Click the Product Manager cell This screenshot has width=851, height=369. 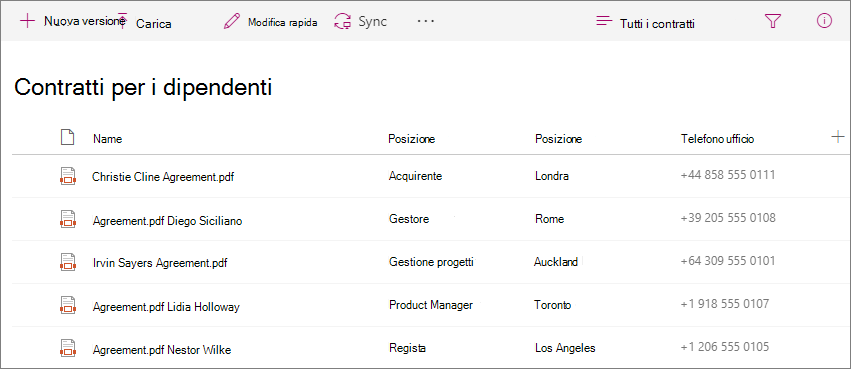coord(431,305)
